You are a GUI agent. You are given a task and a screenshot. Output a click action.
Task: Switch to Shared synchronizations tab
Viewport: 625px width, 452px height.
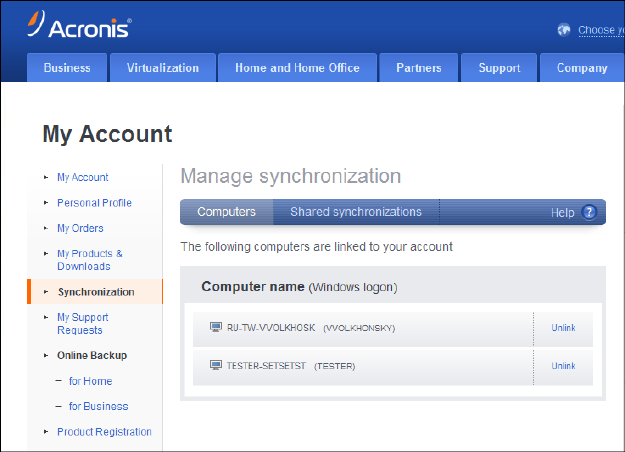356,212
